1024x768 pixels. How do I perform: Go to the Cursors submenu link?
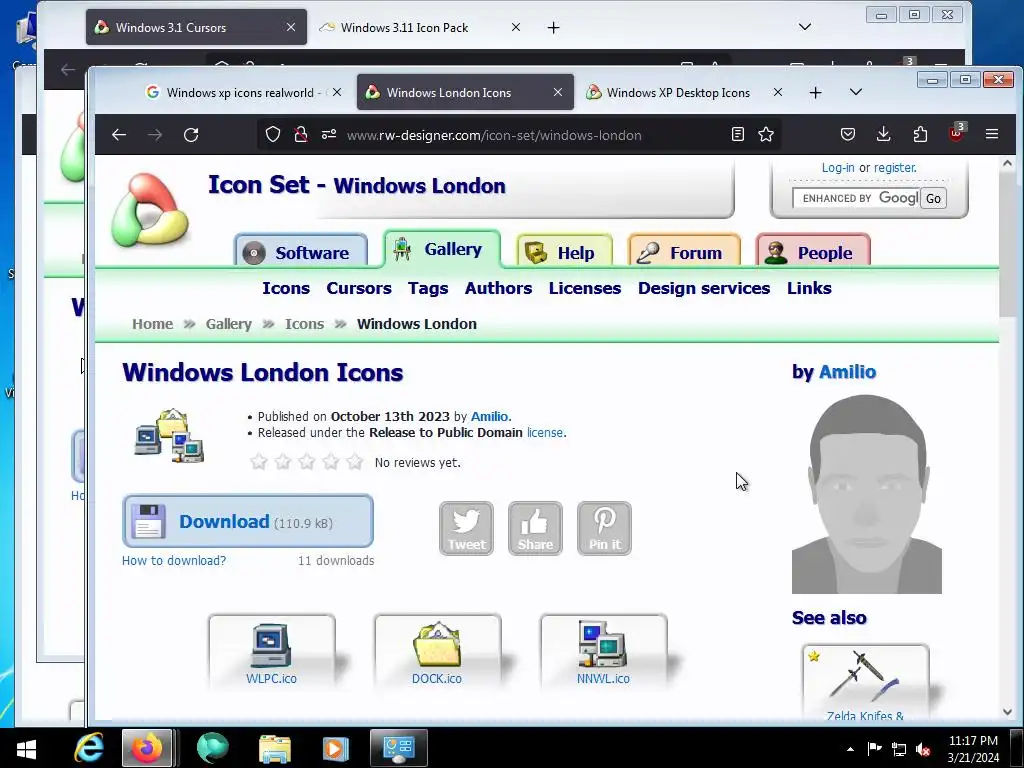[359, 288]
